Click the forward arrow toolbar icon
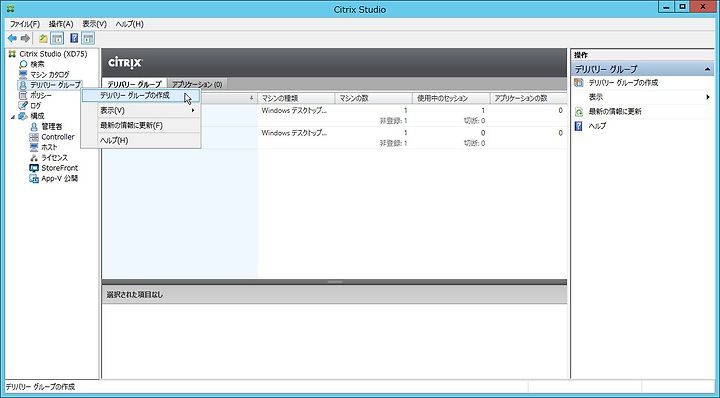 (x=26, y=39)
